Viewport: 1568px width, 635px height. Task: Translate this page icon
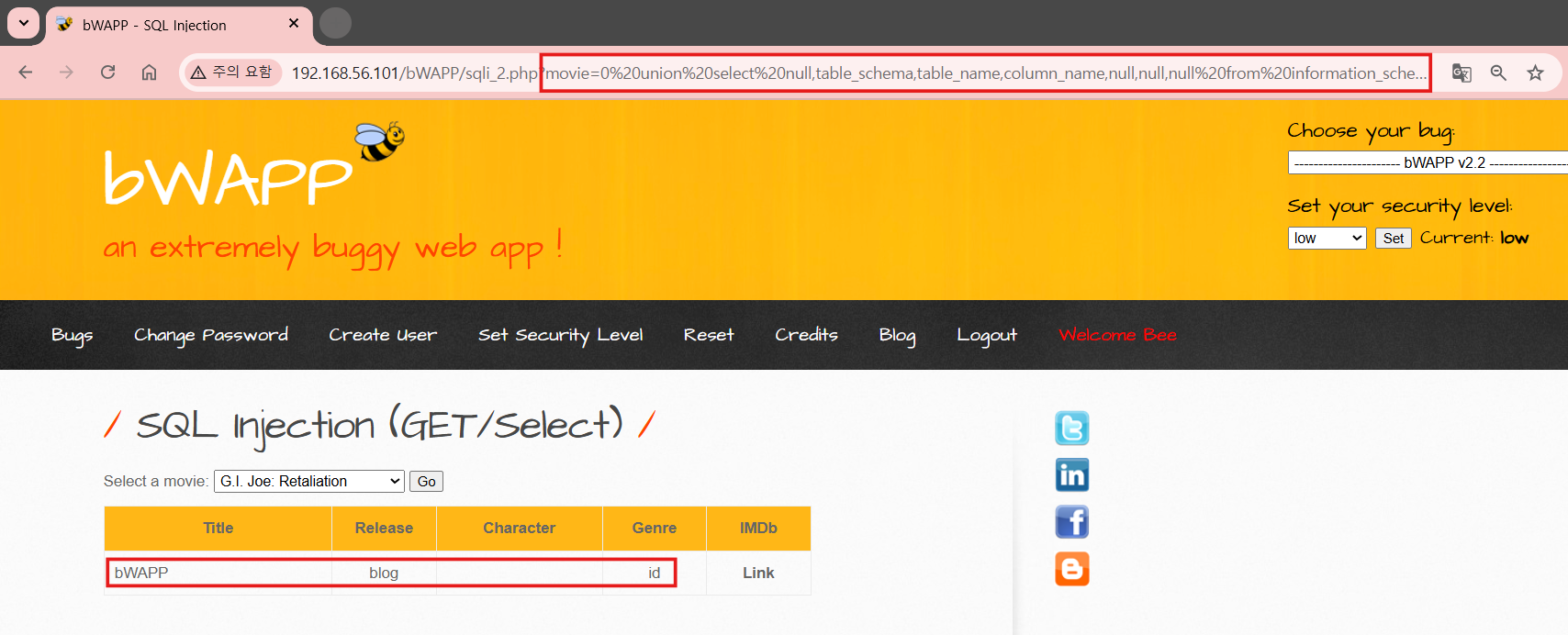click(1462, 72)
